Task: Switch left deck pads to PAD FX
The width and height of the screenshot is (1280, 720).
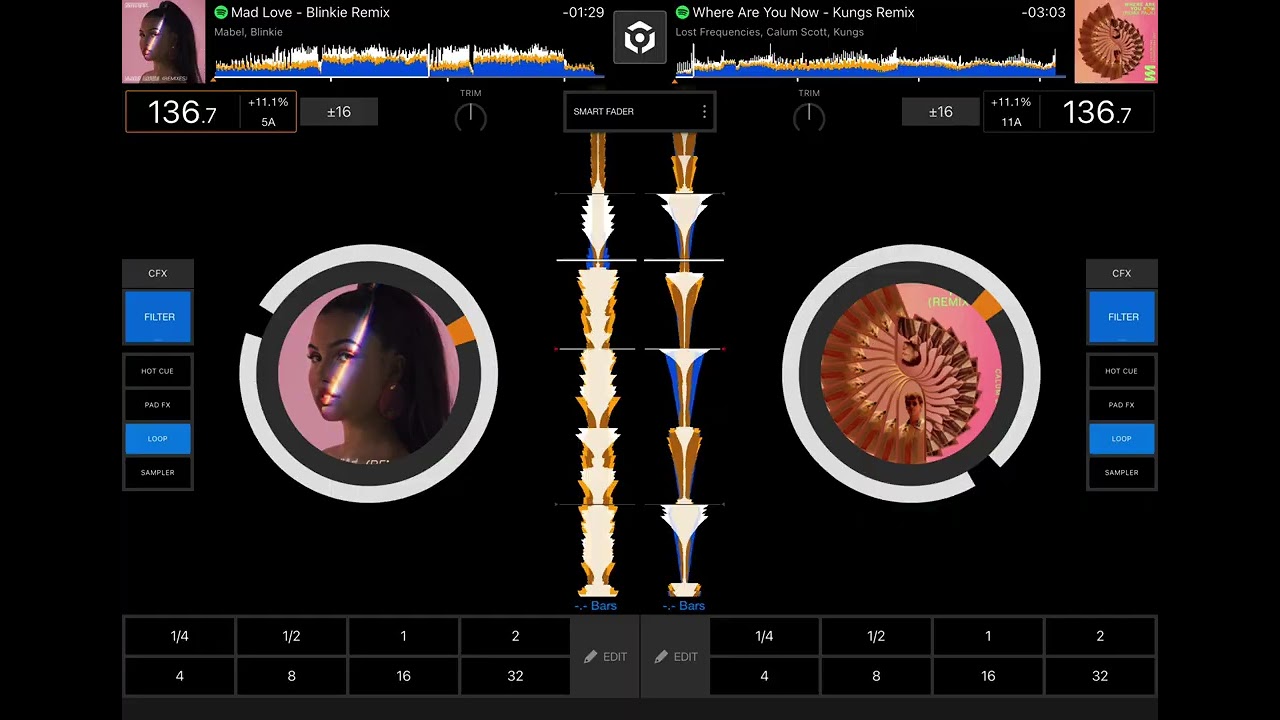Action: click(x=158, y=405)
